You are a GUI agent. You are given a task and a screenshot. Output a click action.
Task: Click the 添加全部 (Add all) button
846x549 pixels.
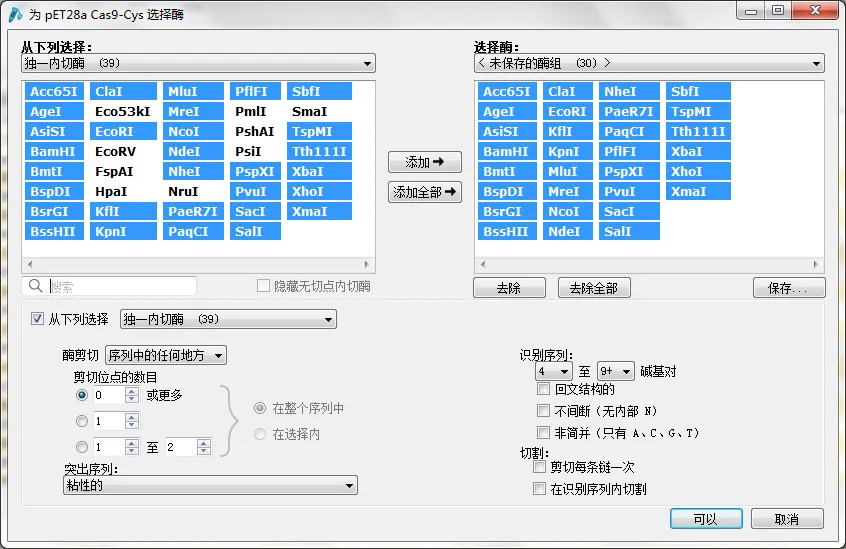(x=425, y=192)
